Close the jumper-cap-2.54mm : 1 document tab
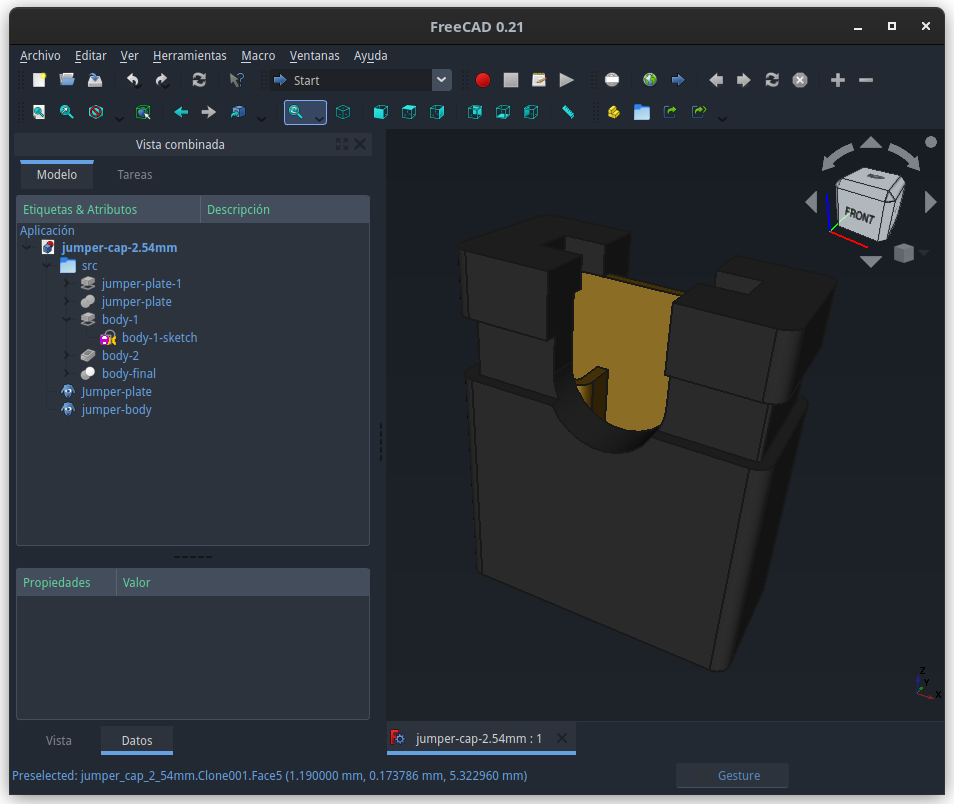This screenshot has width=954, height=804. [562, 738]
